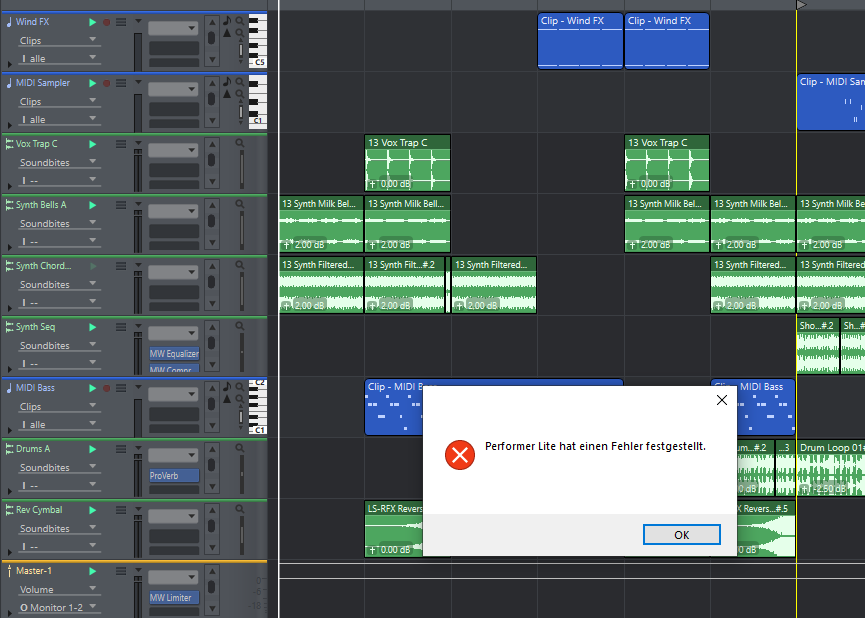Click the master fader icon of Master-1 track
Viewport: 865px width, 618px height.
click(x=9, y=571)
